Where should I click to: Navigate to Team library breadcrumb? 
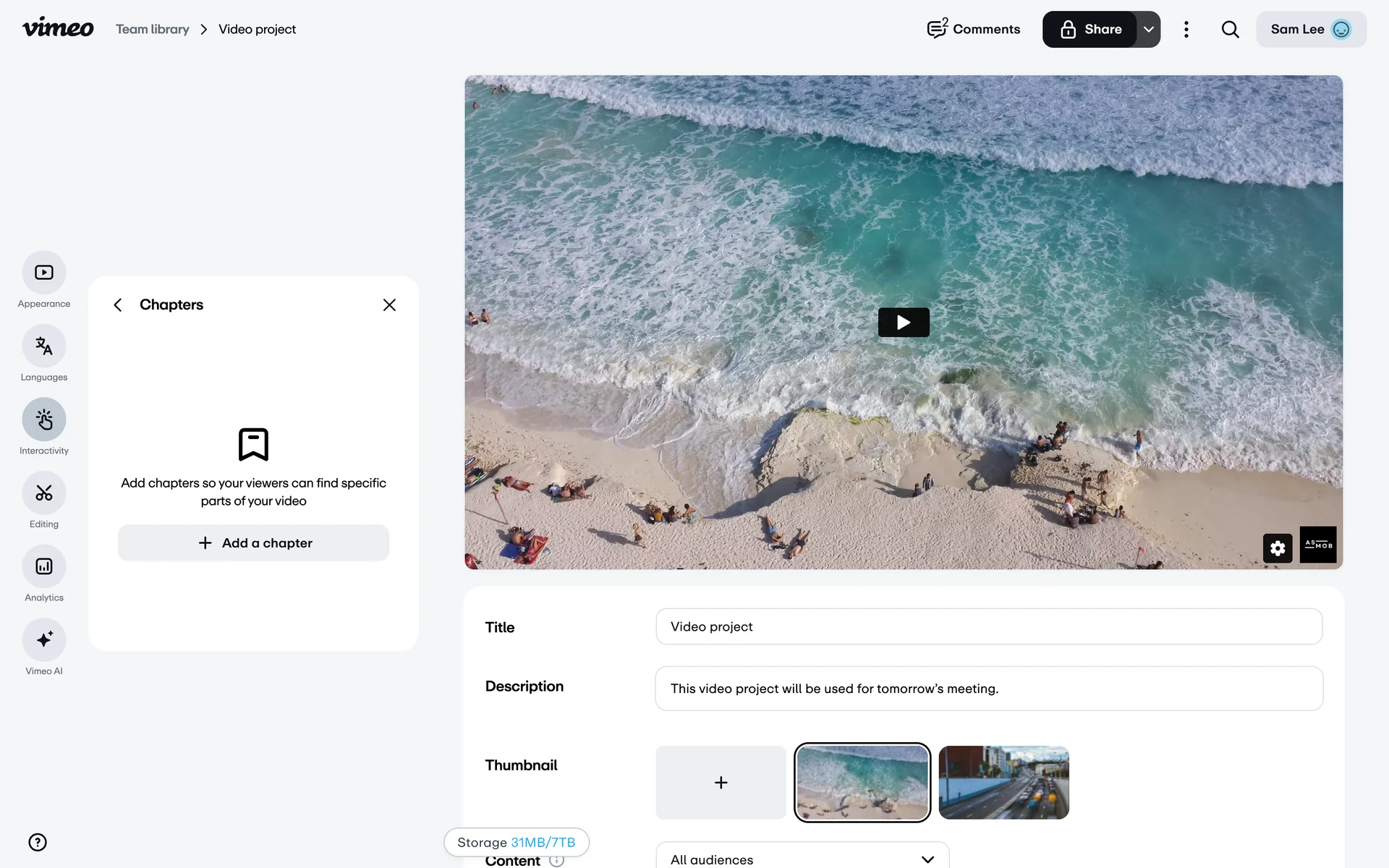coord(153,30)
